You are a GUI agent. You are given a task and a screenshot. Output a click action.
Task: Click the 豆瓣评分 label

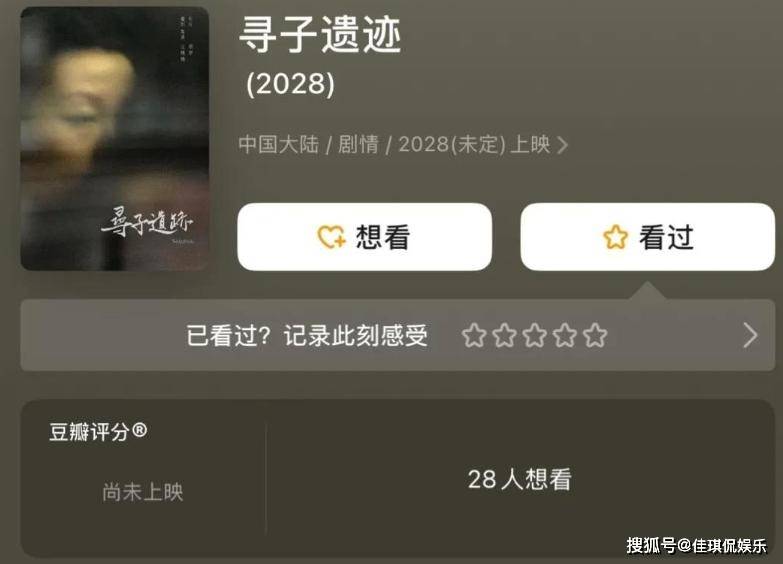[x=90, y=432]
